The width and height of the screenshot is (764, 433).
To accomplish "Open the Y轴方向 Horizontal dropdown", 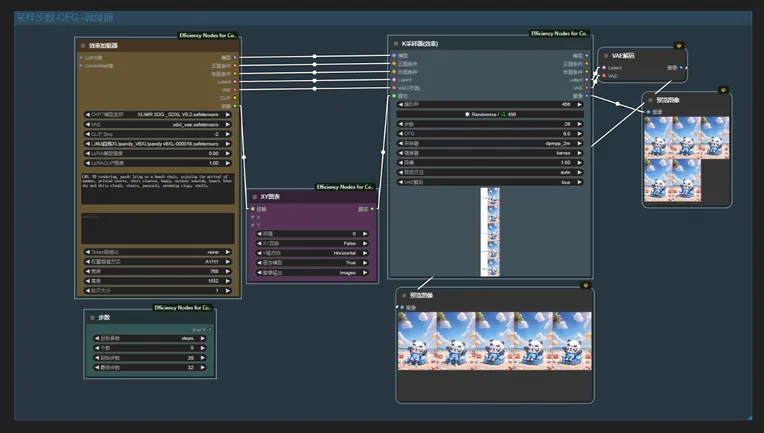I will (312, 253).
